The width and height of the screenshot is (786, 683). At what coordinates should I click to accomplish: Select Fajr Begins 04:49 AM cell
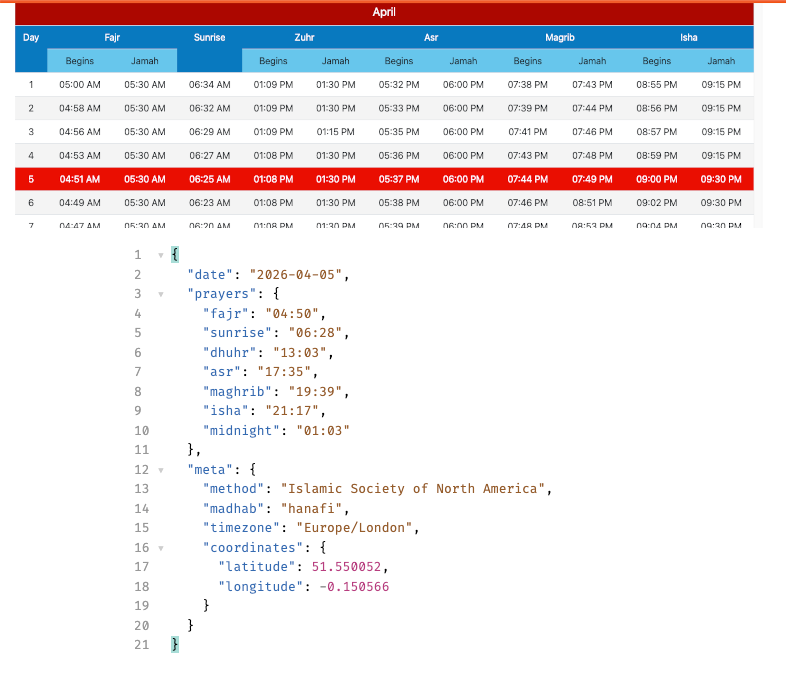tap(80, 202)
